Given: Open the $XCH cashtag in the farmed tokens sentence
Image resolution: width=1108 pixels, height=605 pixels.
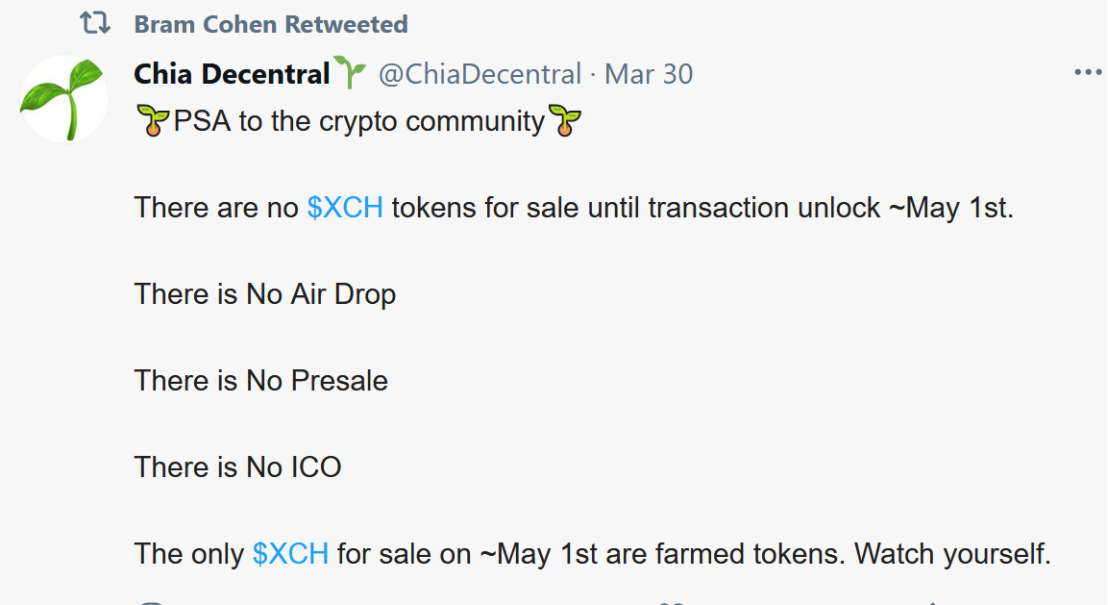Looking at the screenshot, I should click(x=290, y=554).
